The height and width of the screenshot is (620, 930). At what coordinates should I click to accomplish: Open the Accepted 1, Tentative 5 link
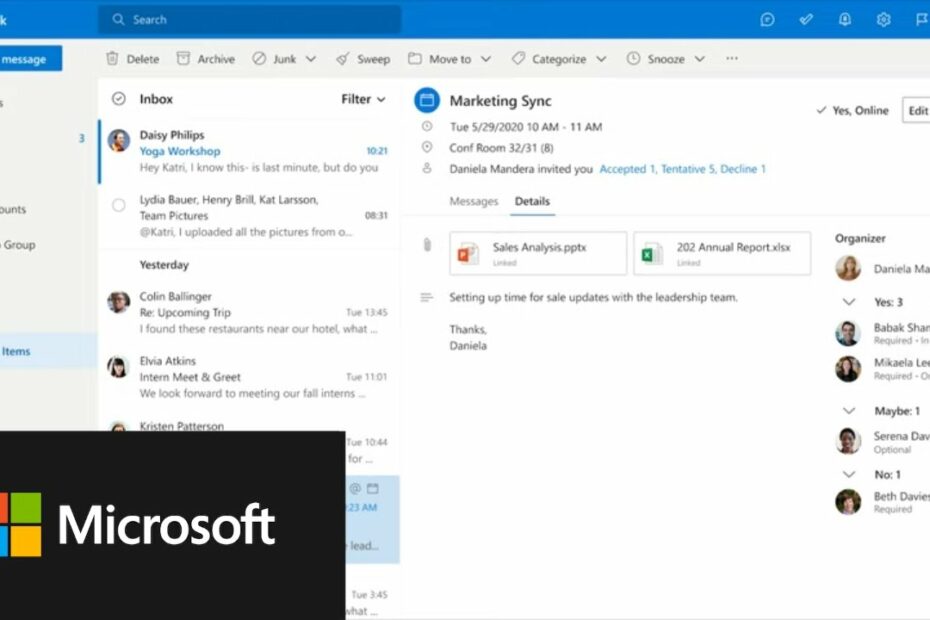[x=682, y=169]
